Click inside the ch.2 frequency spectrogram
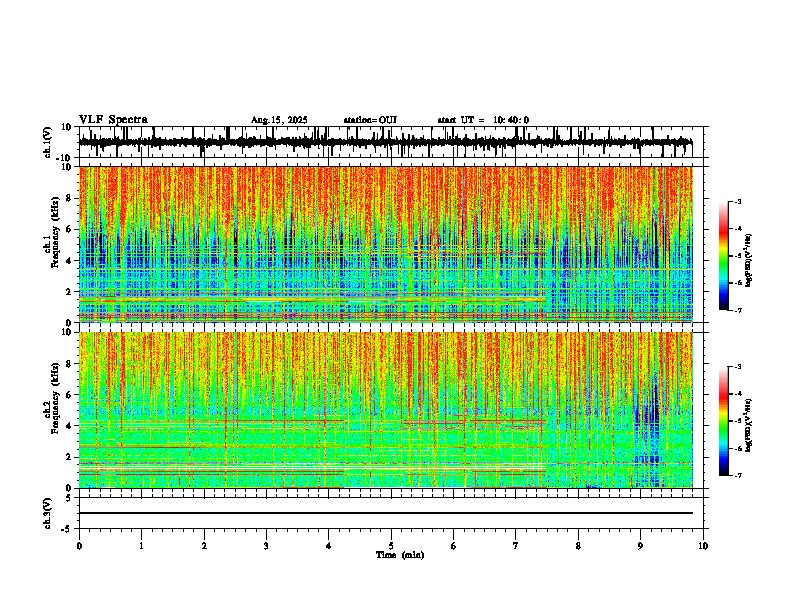 [386, 410]
